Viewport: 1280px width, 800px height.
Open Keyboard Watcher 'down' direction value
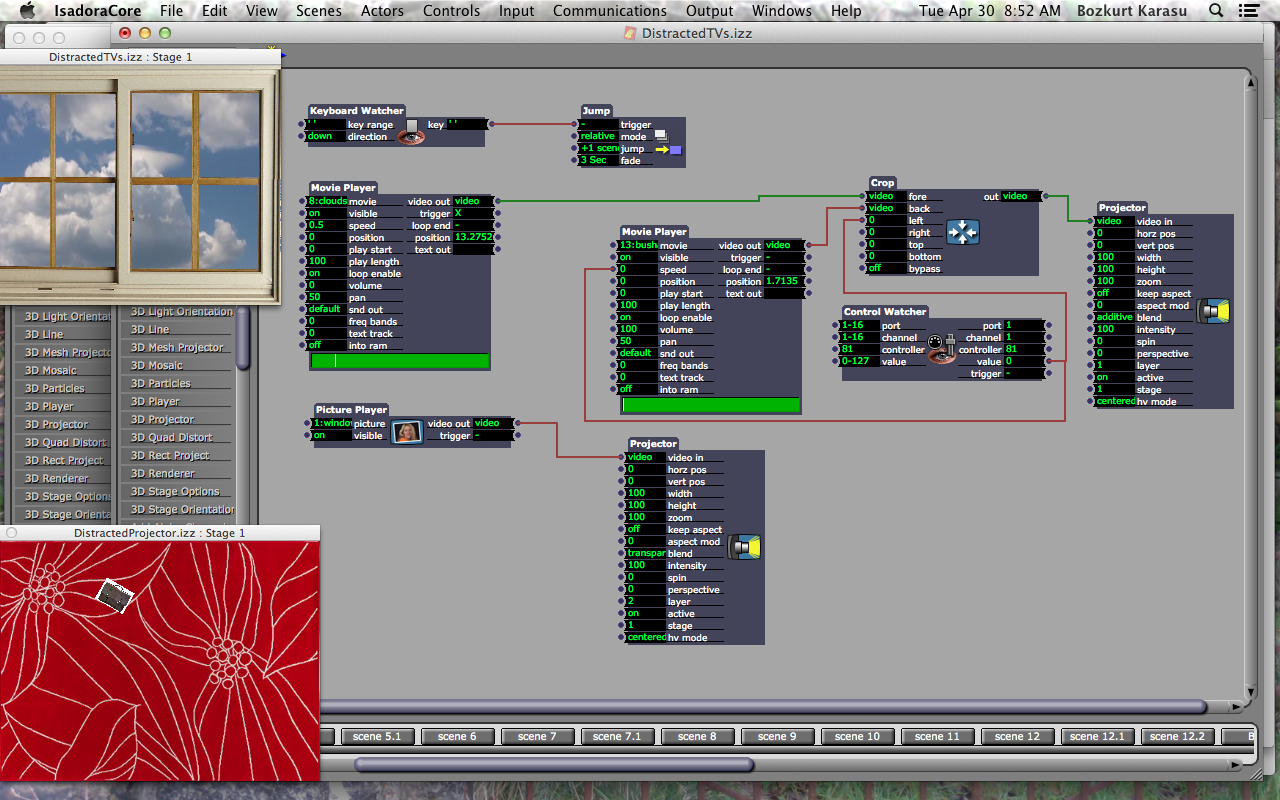(x=326, y=136)
